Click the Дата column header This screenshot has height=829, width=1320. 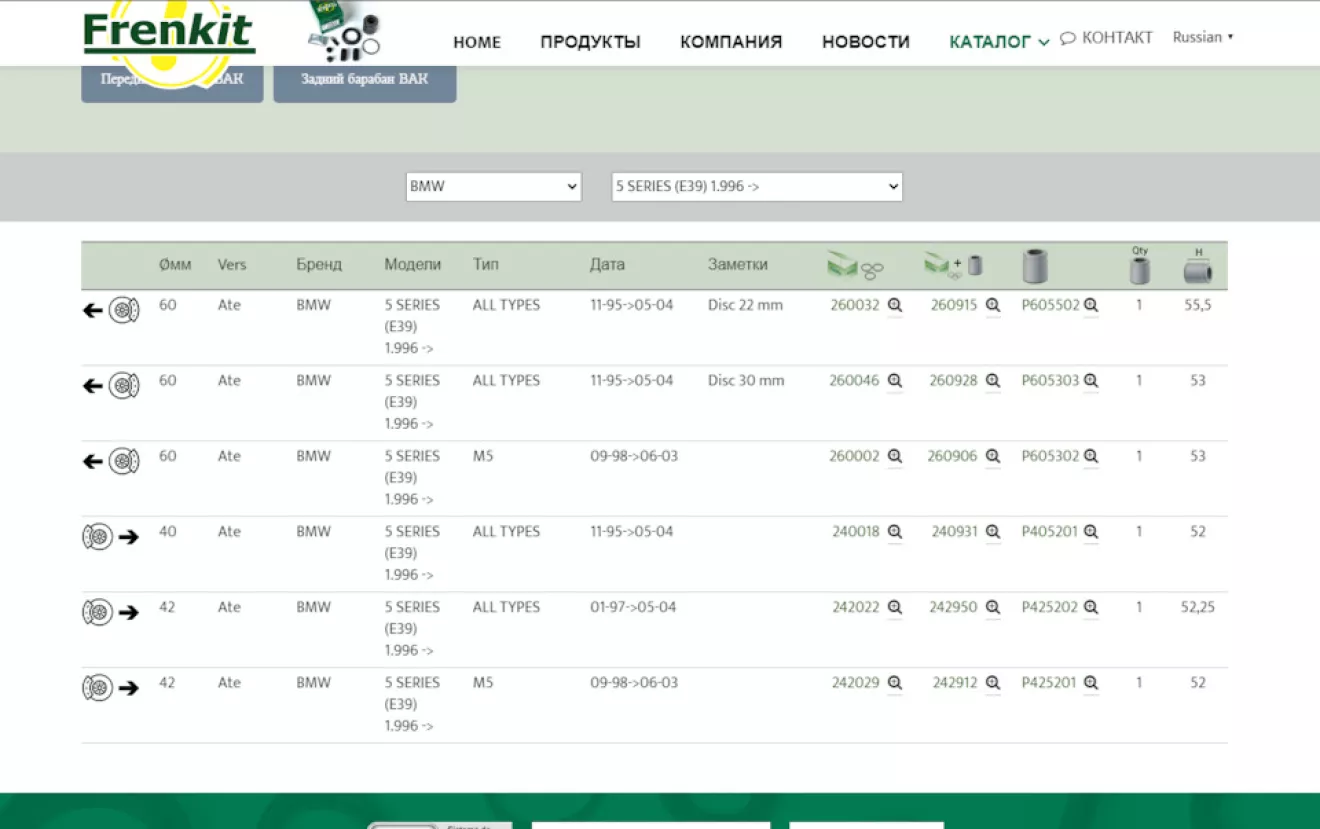[x=607, y=265]
